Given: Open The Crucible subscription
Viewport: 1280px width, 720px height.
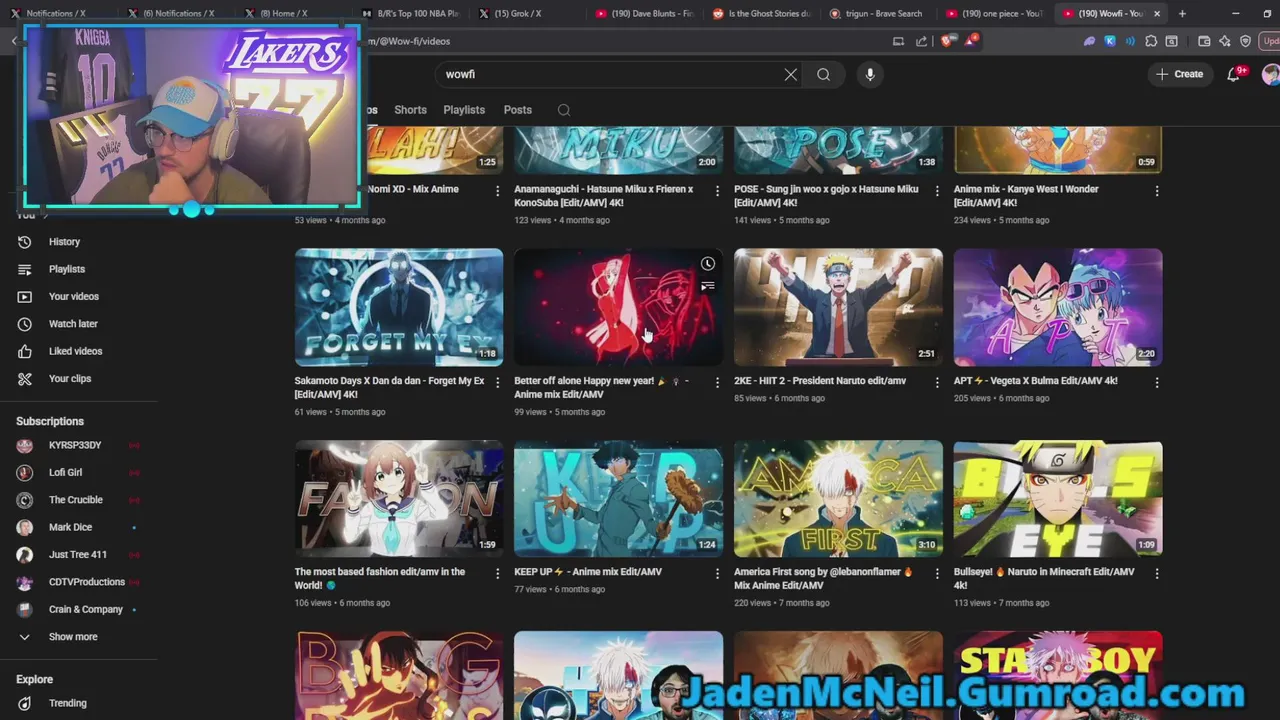Looking at the screenshot, I should [x=78, y=500].
